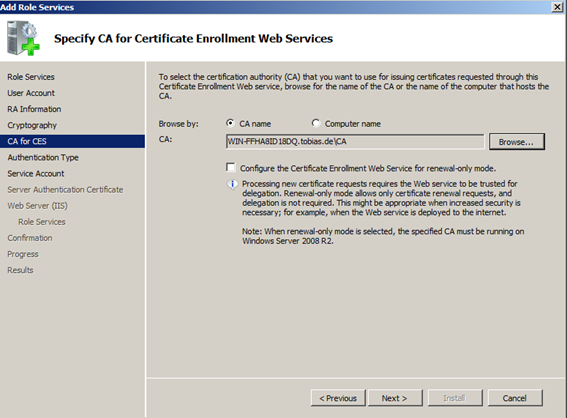Click the CA name input field
Screen dimensions: 567x418
coord(355,141)
